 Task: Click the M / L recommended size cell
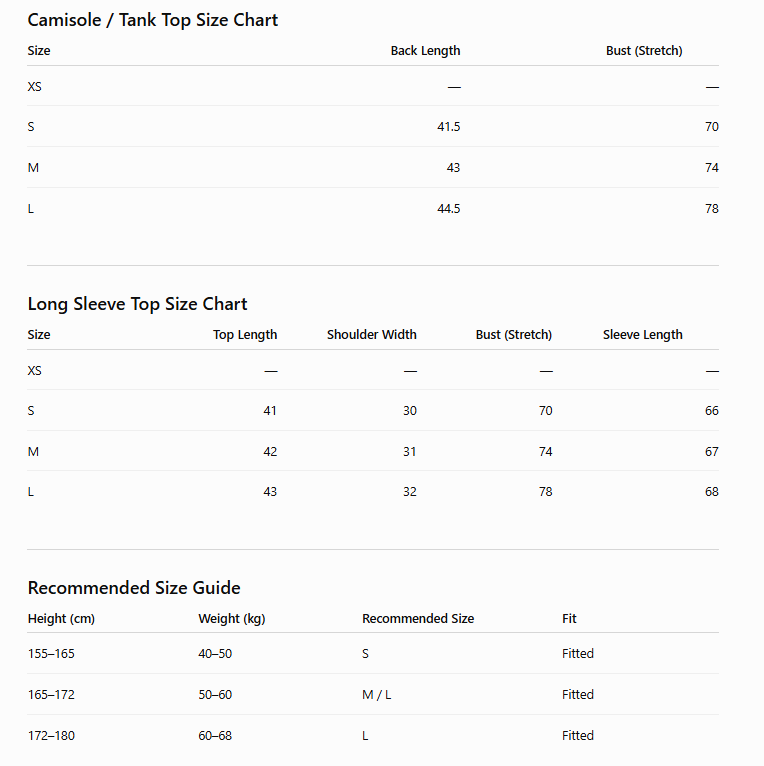click(x=376, y=695)
